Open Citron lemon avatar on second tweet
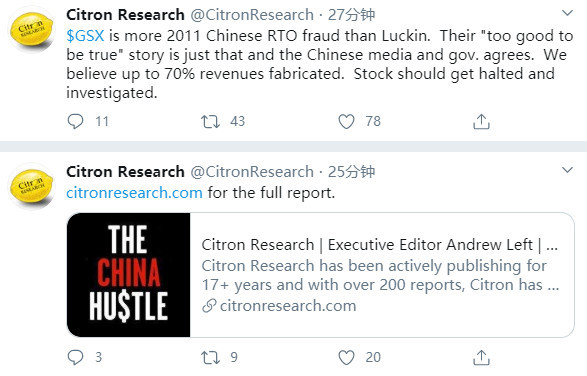Viewport: 587px width, 376px height. tap(32, 187)
